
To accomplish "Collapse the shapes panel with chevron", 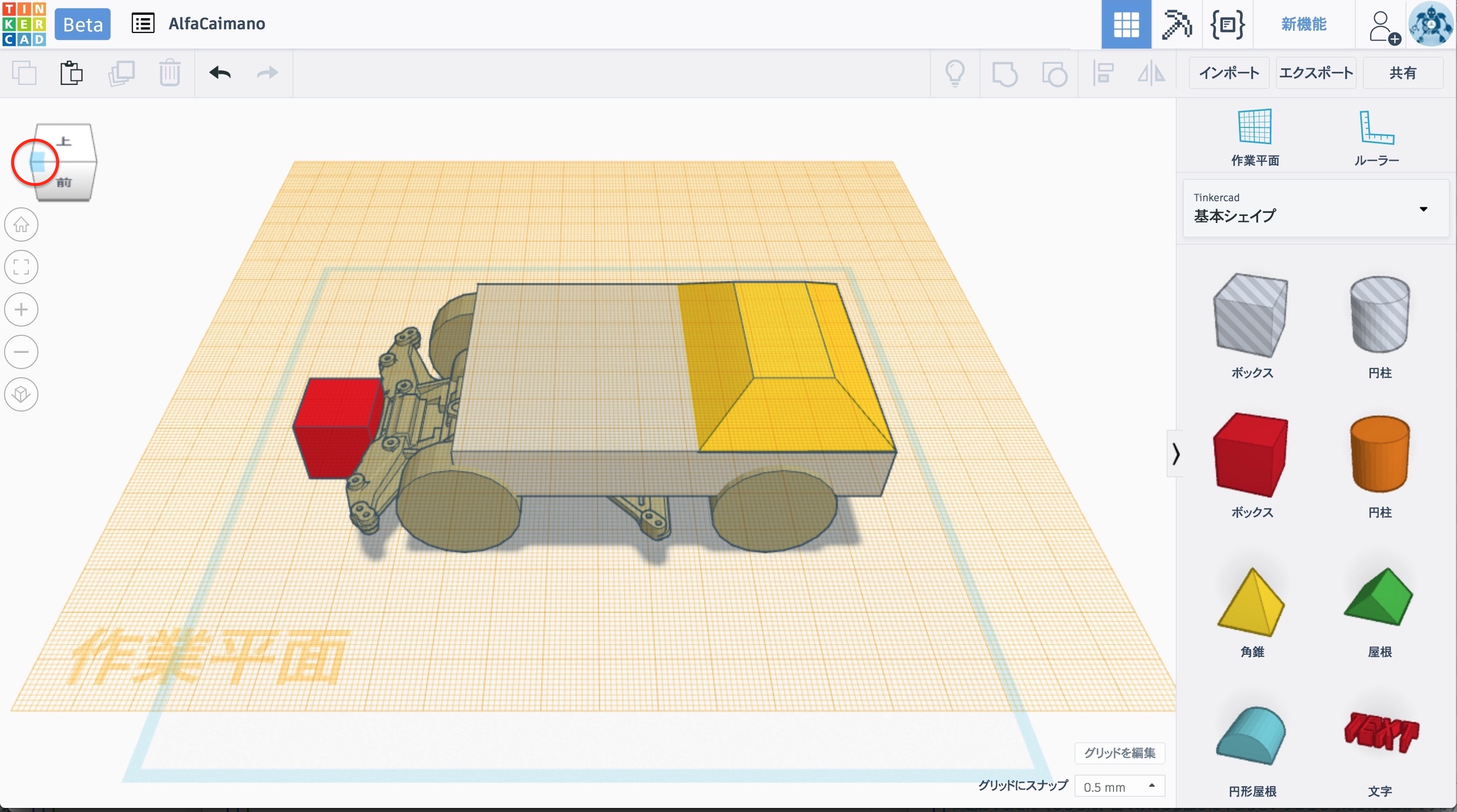I will pyautogui.click(x=1175, y=454).
